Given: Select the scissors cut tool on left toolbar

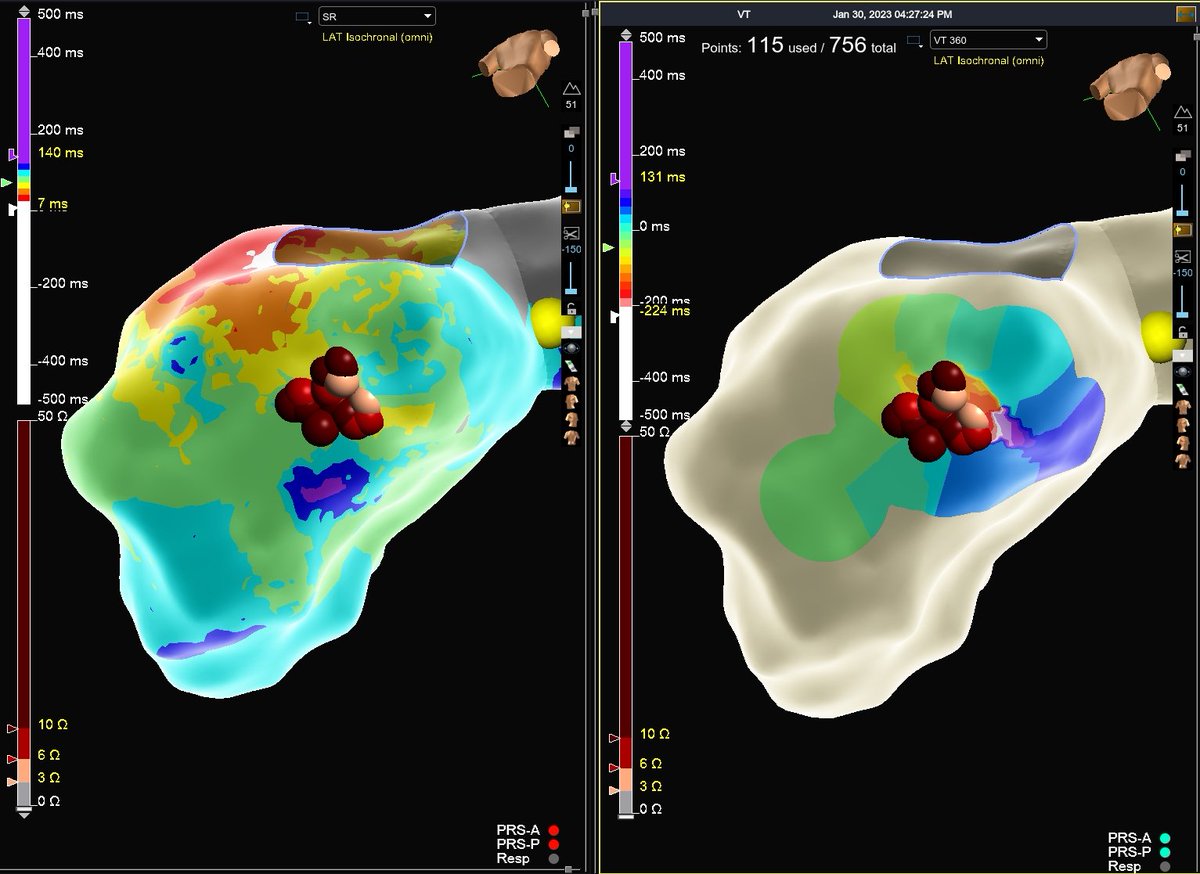Looking at the screenshot, I should pos(572,234).
